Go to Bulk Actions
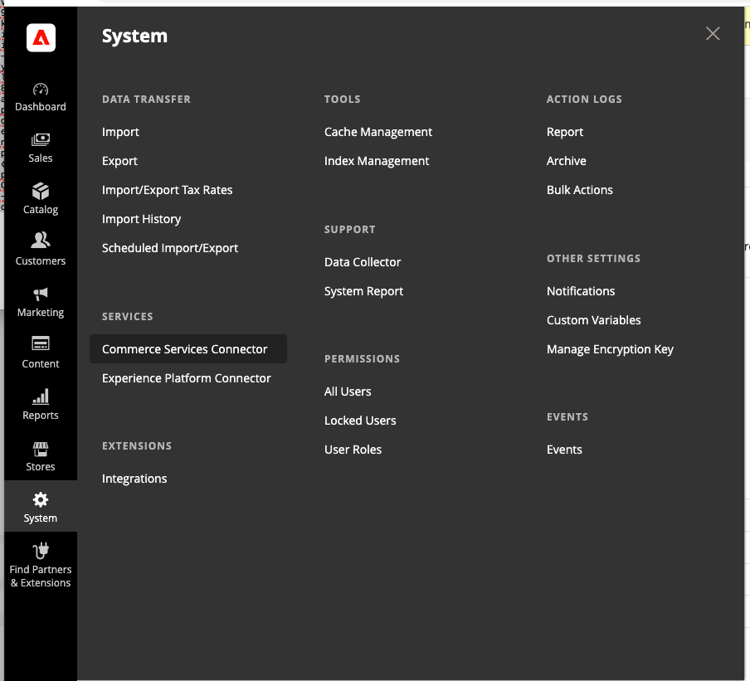Screen dimensions: 750x681 pyautogui.click(x=580, y=190)
